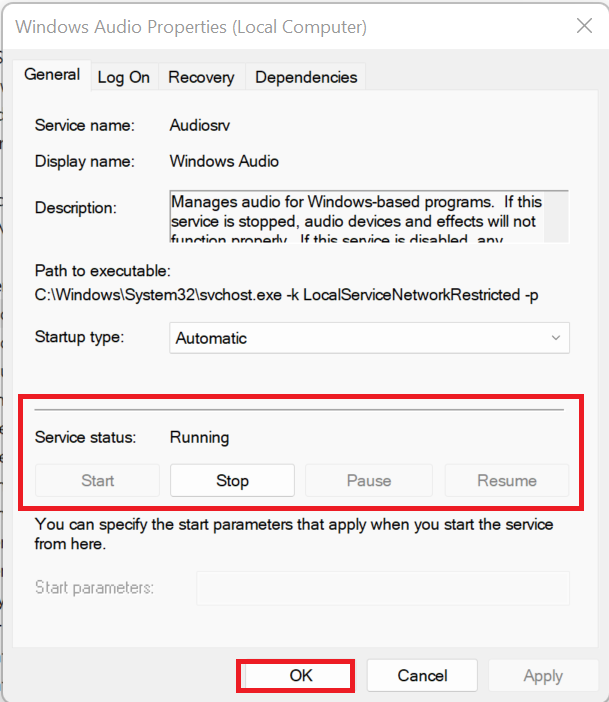Go to the Dependencies tab
The height and width of the screenshot is (702, 609).
click(x=306, y=77)
